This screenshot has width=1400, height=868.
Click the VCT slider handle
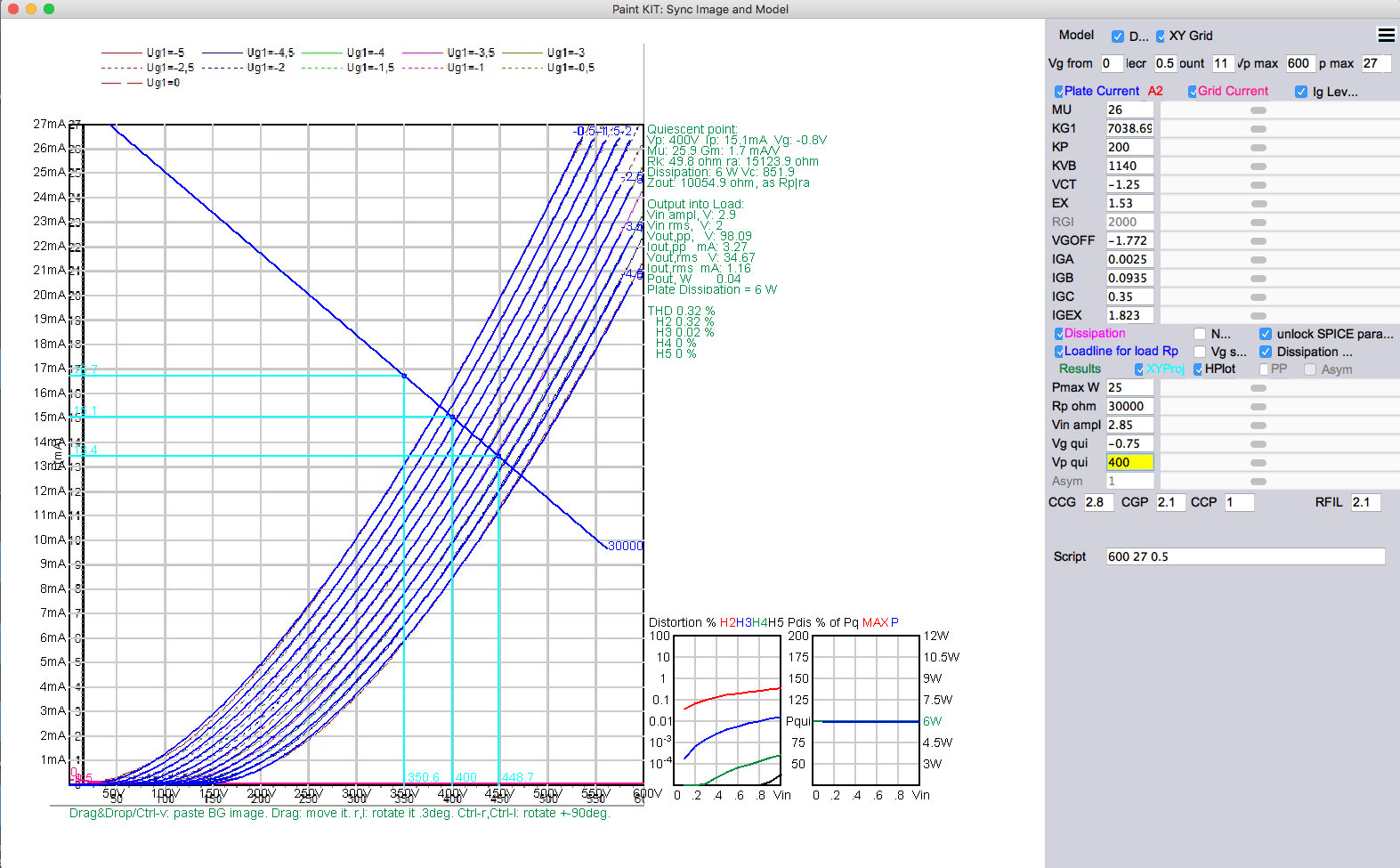(1258, 185)
